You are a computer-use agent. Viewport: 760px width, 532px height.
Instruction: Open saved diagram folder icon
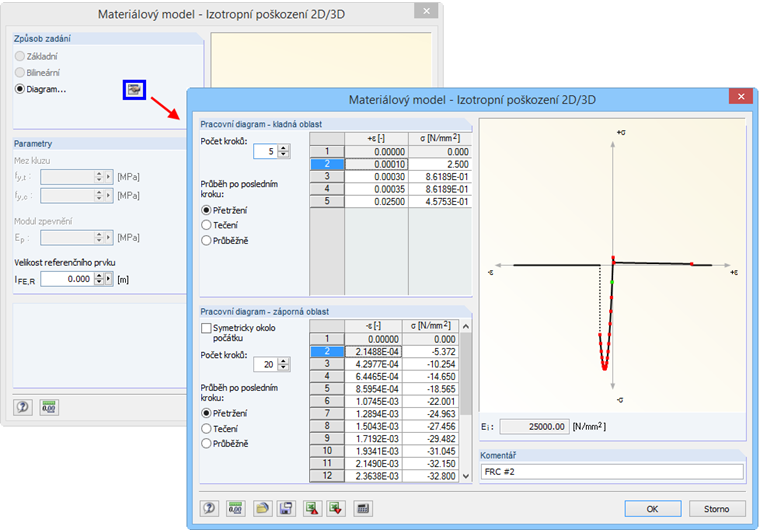tap(262, 508)
